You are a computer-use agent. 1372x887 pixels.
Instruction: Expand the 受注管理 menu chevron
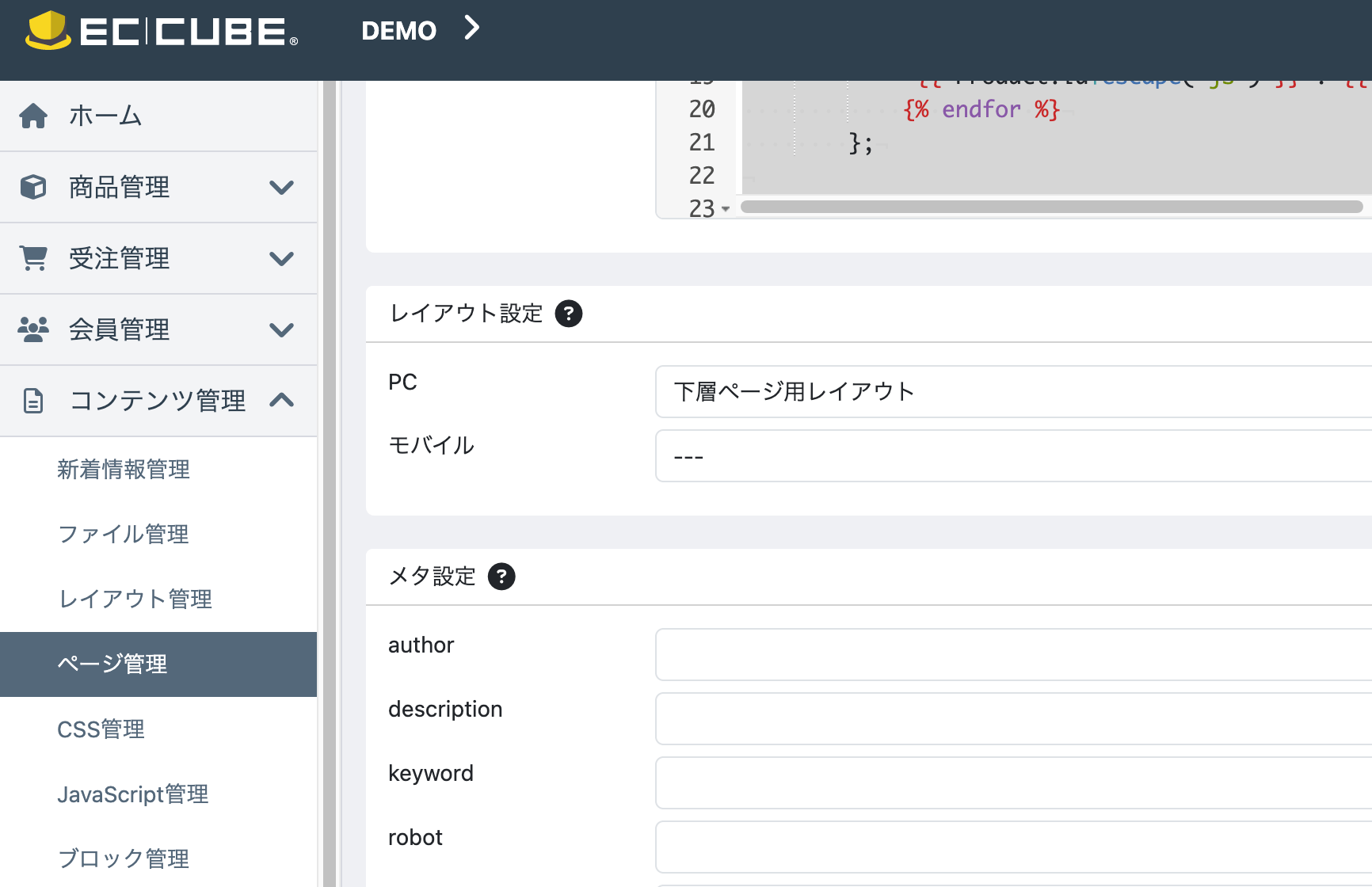point(282,258)
